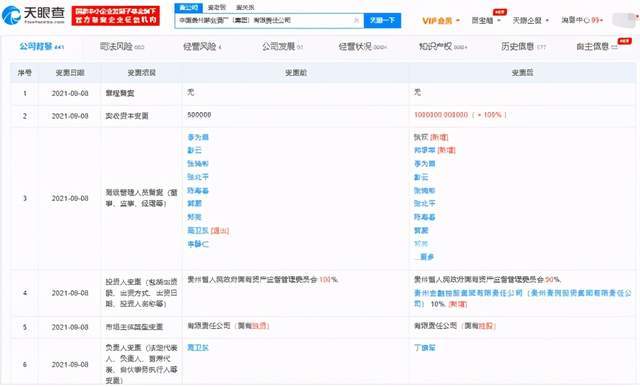Screen dimensions: 640x387
Task: Select the 查公司 search tab
Action: [188, 7]
